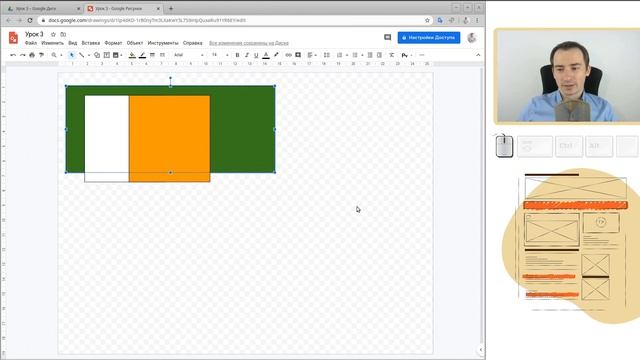
Task: Expand the side panel arrow at bottom right
Action: [480, 350]
